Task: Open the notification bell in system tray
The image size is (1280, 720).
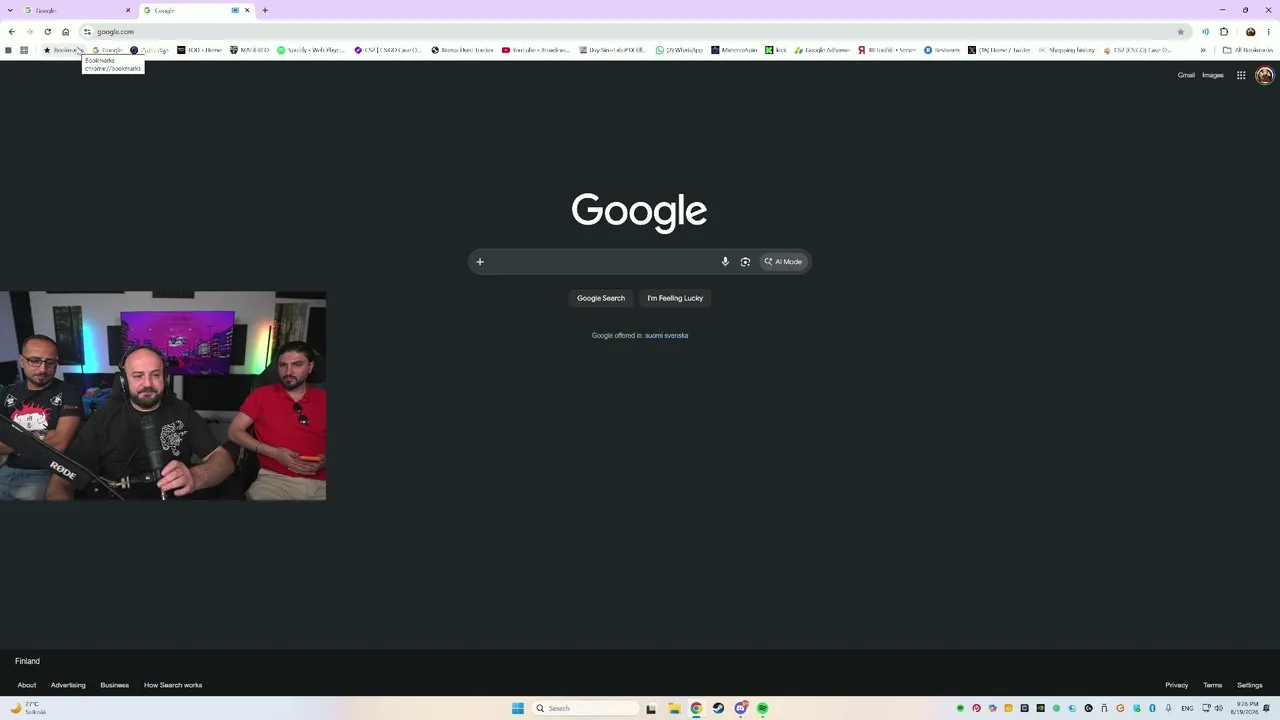Action: (x=1267, y=708)
